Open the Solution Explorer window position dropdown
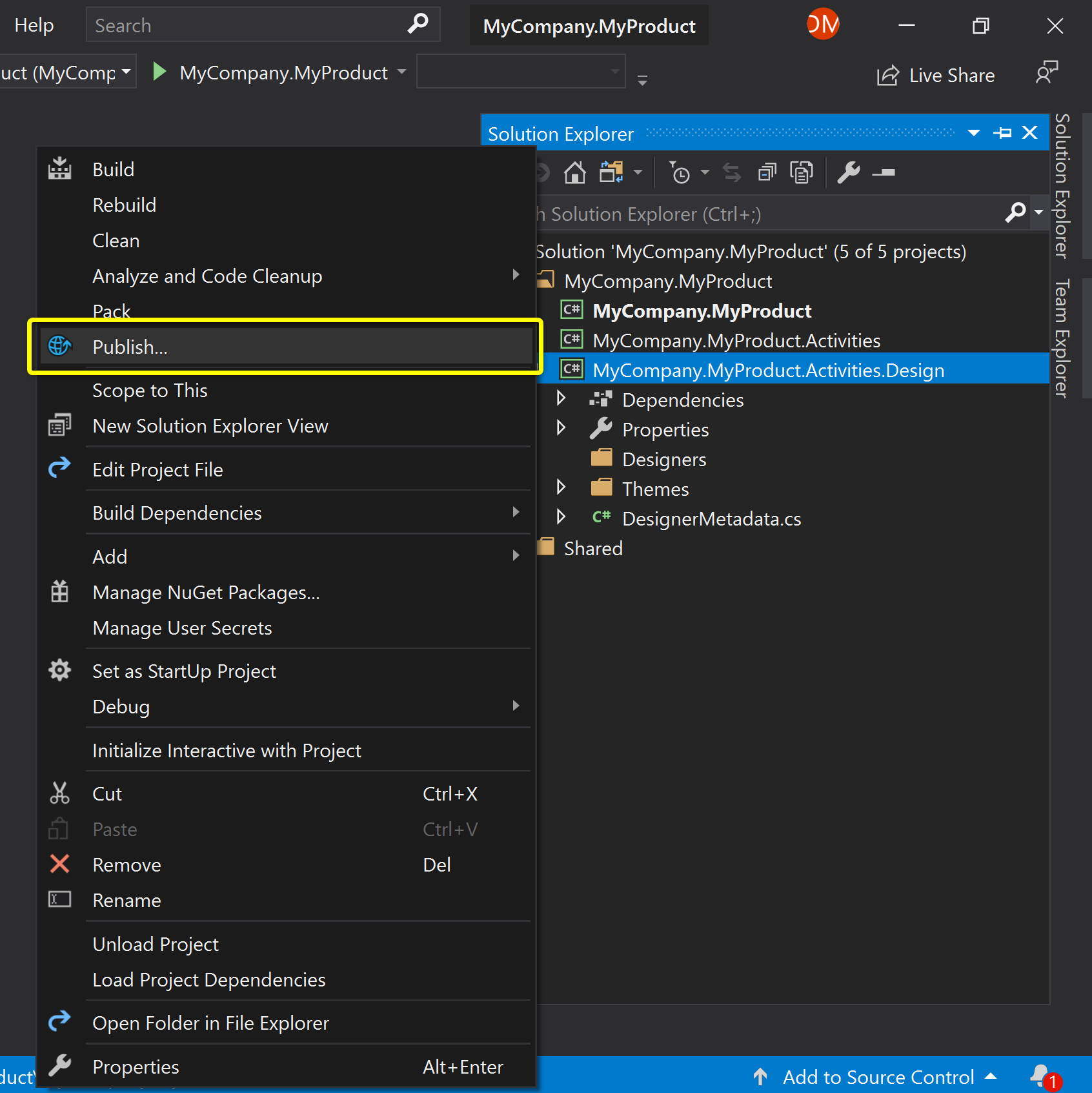Screen dimensions: 1092x1093 click(x=974, y=133)
